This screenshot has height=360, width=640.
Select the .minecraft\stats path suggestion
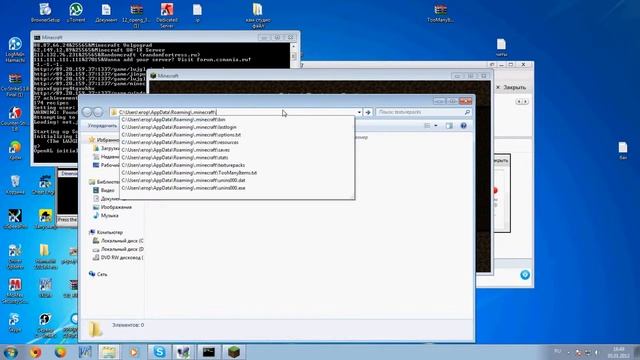tap(237, 158)
